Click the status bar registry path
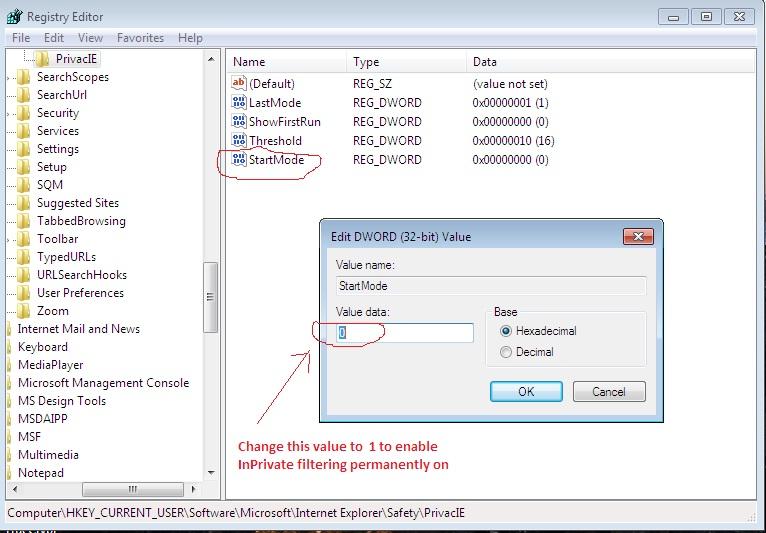This screenshot has height=533, width=766. tap(236, 513)
